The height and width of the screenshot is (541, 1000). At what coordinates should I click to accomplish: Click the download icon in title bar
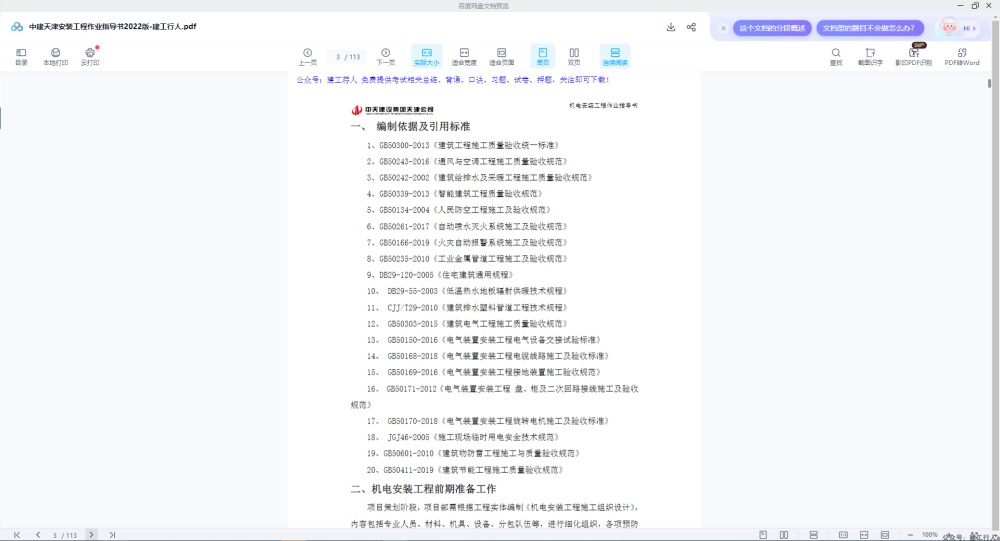pyautogui.click(x=670, y=27)
